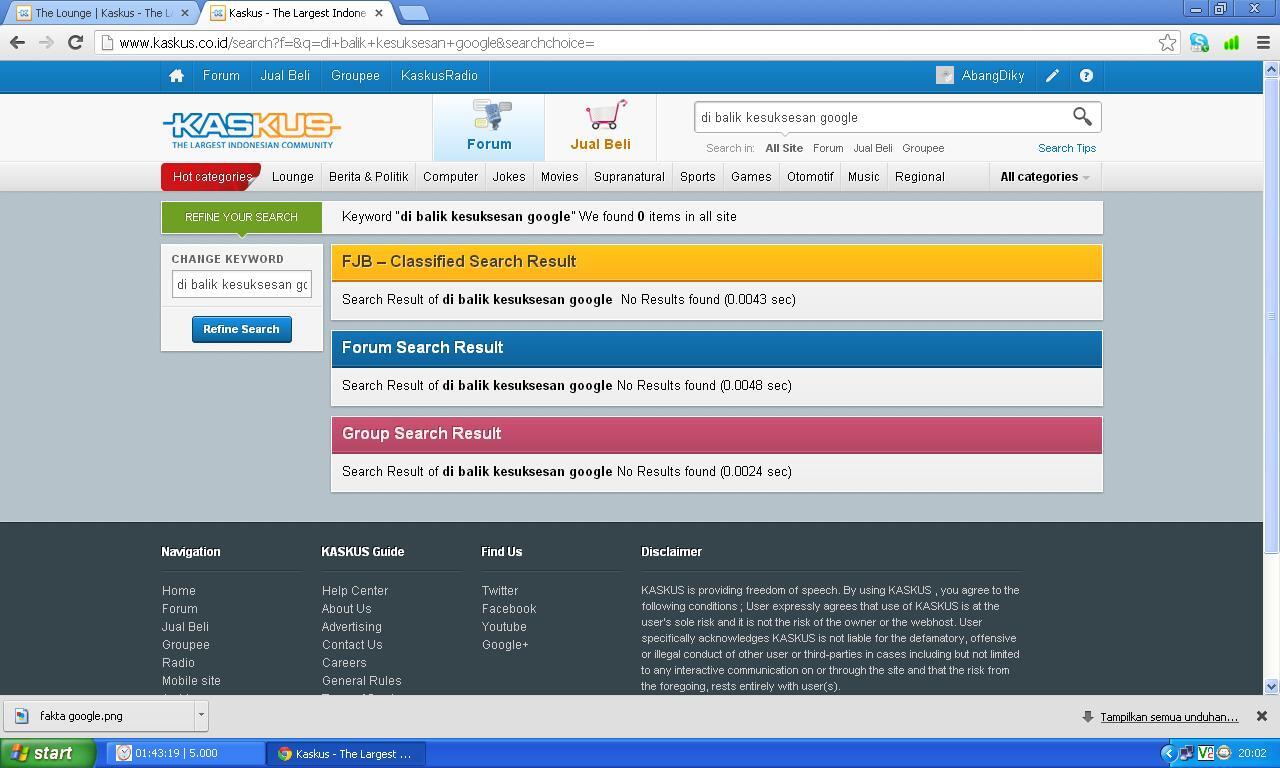Click the browser address bar
The height and width of the screenshot is (768, 1280).
pyautogui.click(x=635, y=43)
